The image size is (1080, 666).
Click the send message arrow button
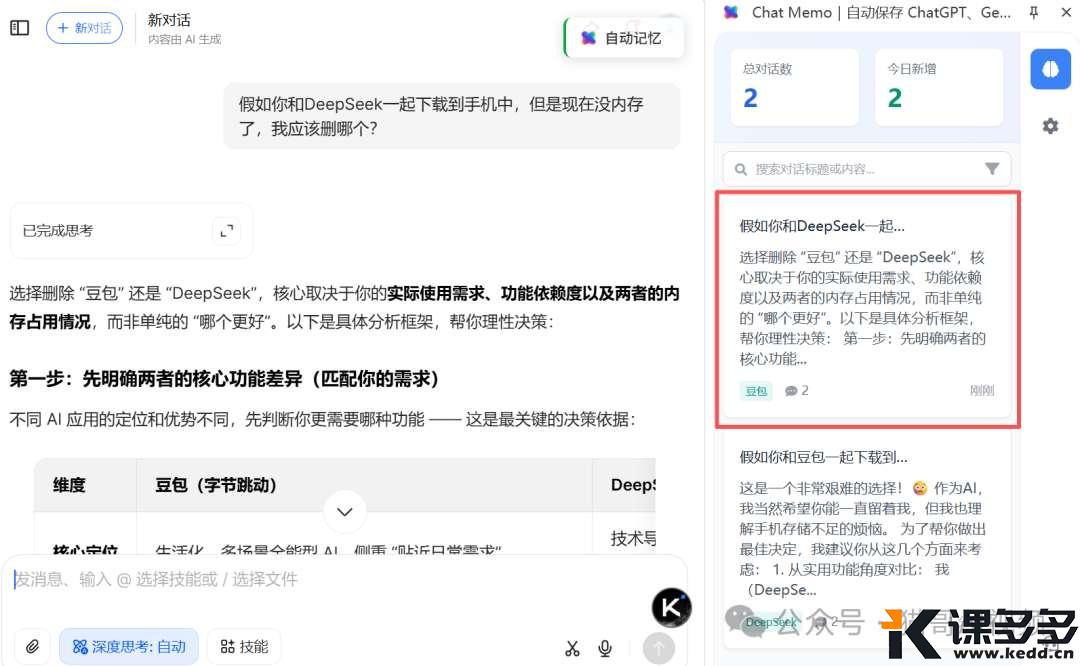pos(658,648)
